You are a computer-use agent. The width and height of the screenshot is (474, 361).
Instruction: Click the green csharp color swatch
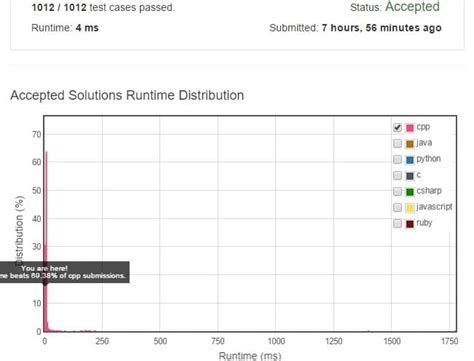(410, 192)
